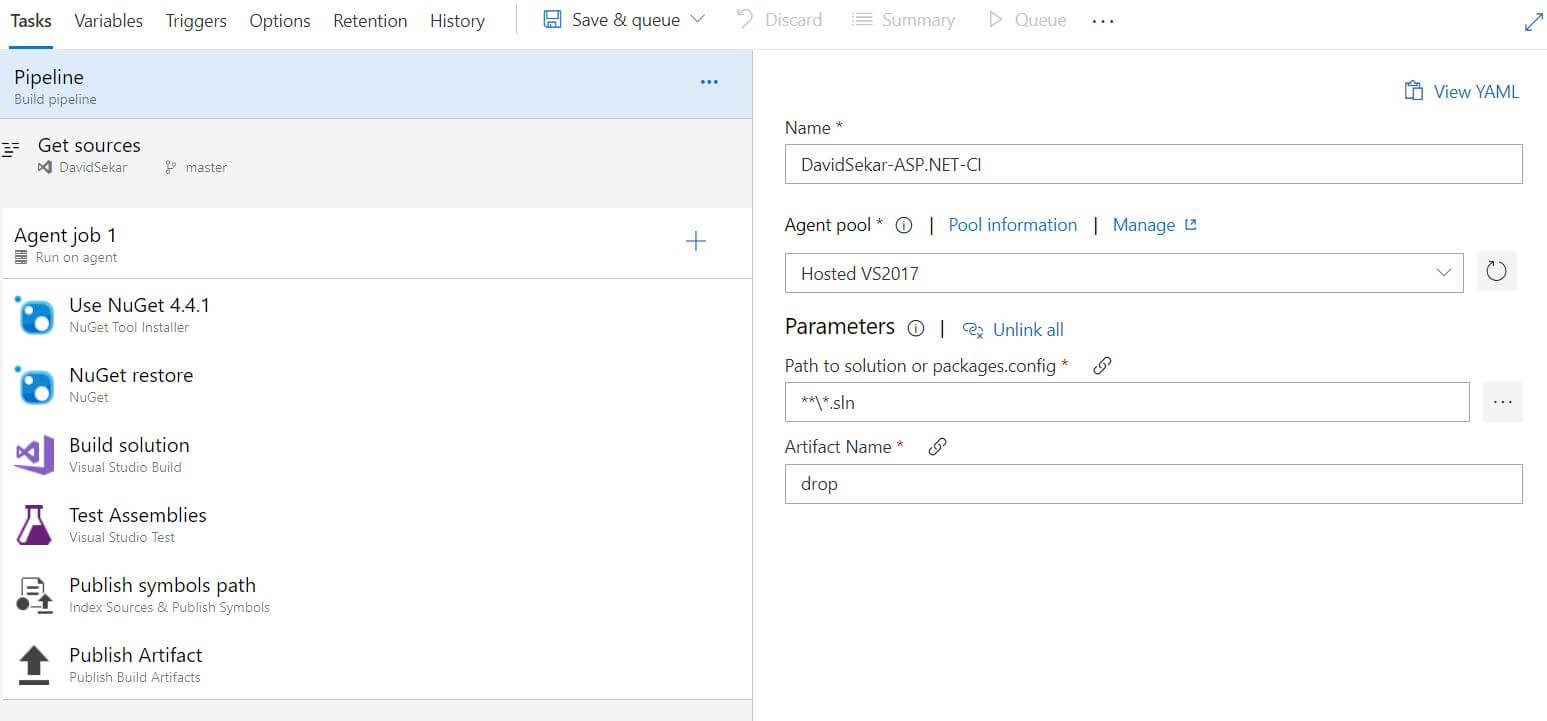The width and height of the screenshot is (1547, 721).
Task: Open the Hosted VS2017 agent pool dropdown
Action: [x=1124, y=273]
